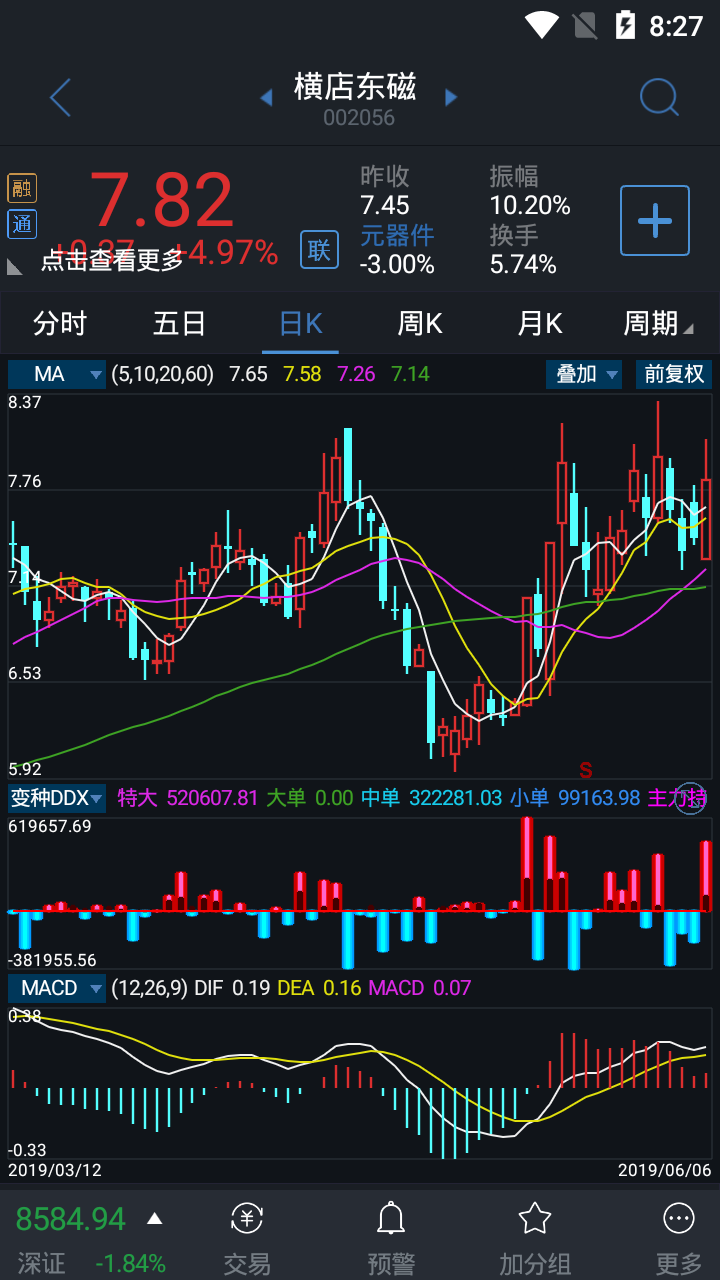Screen dimensions: 720x1280
Task: Open the 叠加 overlay dropdown
Action: click(x=584, y=374)
